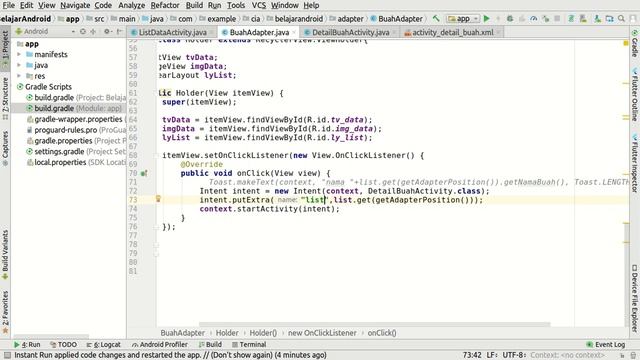Toggle the 1: Project tool window
Image resolution: width=640 pixels, height=360 pixels.
pos(5,49)
